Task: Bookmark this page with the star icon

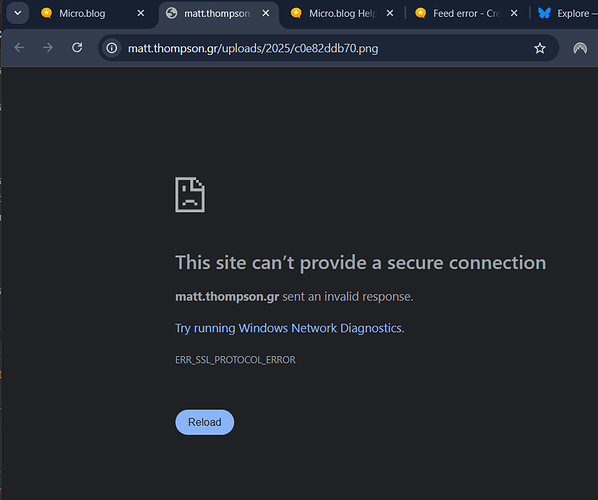Action: point(540,48)
